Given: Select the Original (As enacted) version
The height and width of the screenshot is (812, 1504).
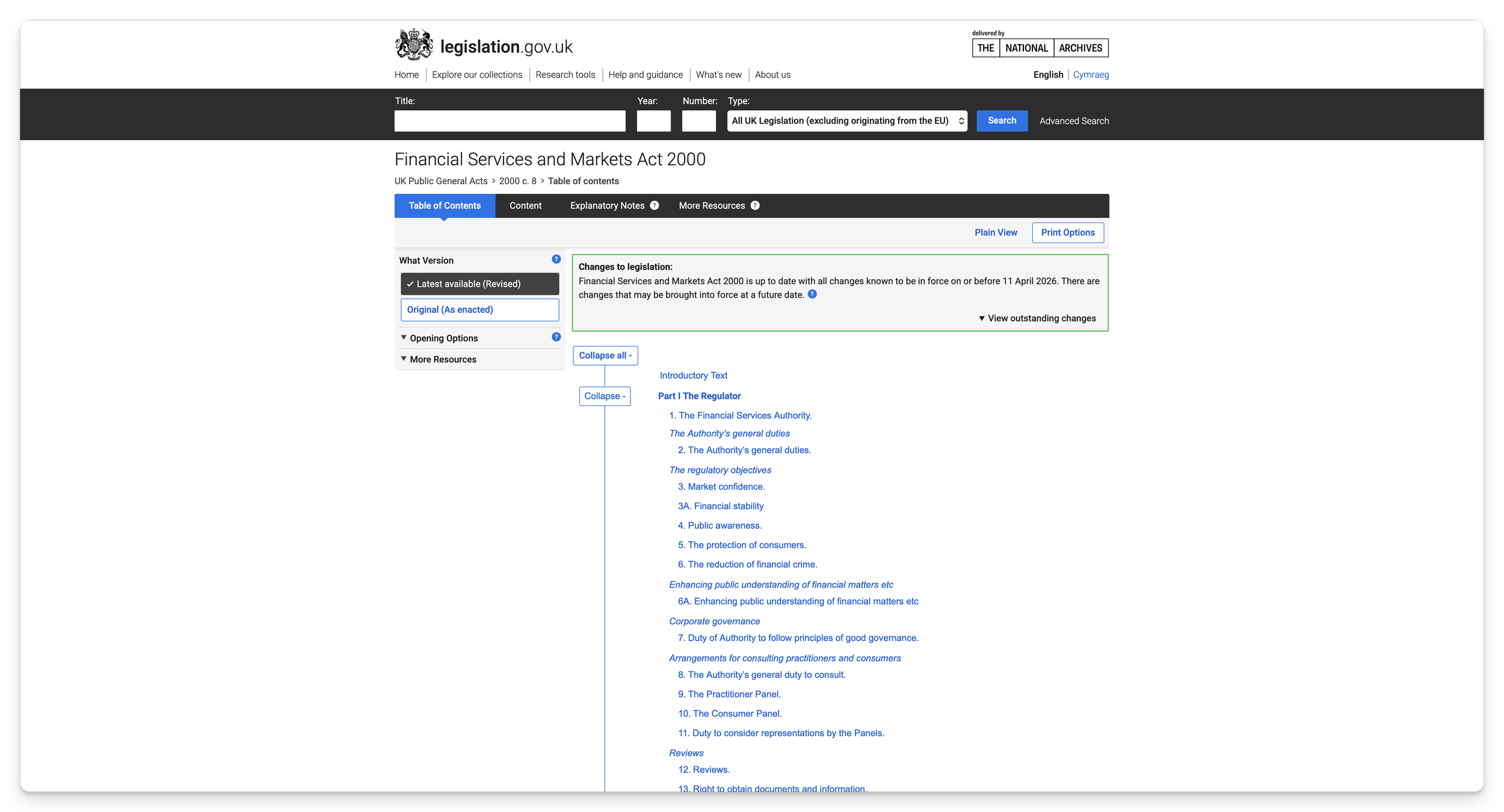Looking at the screenshot, I should pos(479,309).
